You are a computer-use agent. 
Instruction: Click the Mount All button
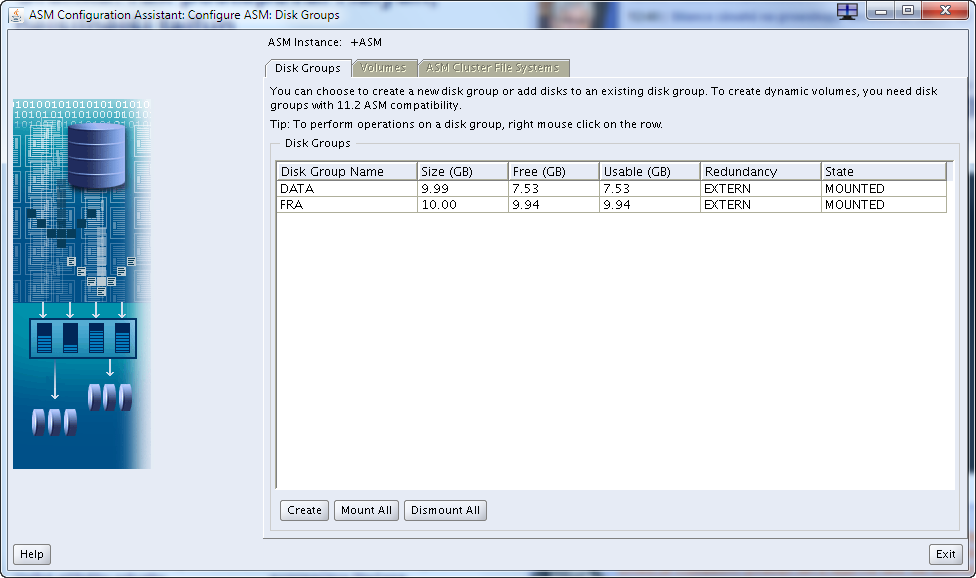366,510
